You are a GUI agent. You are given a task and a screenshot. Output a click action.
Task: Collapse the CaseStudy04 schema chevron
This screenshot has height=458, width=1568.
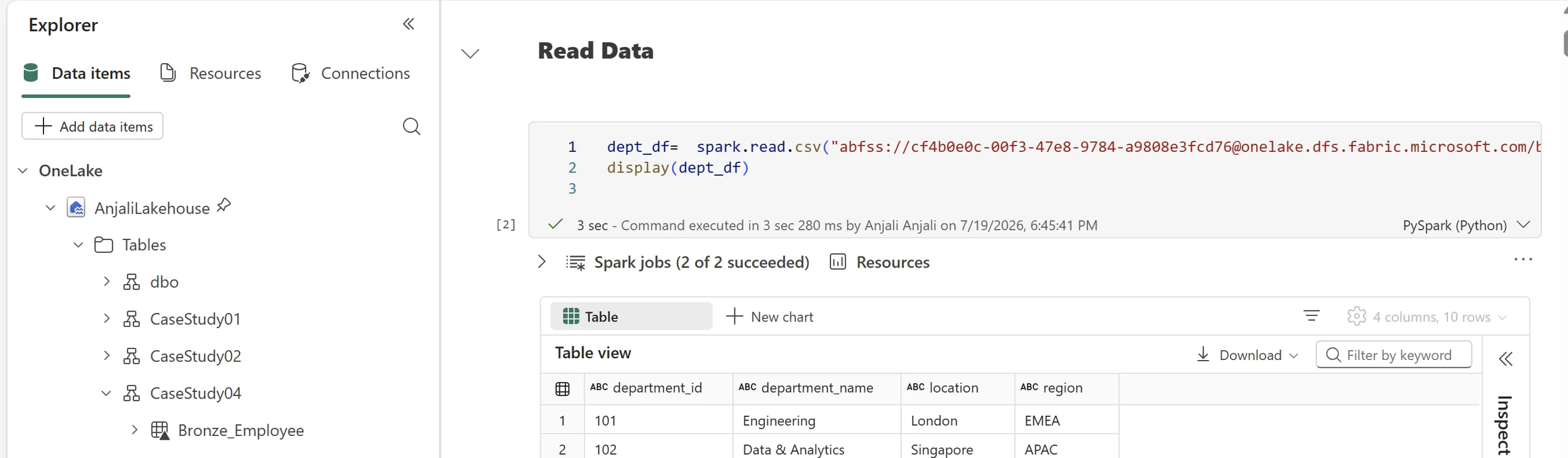pos(107,393)
